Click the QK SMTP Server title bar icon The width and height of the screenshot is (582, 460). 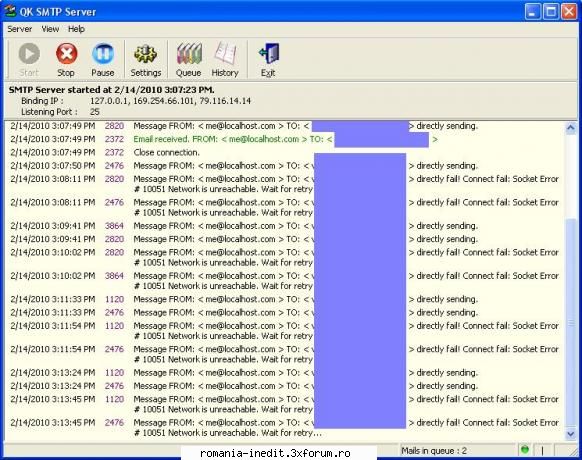10,11
